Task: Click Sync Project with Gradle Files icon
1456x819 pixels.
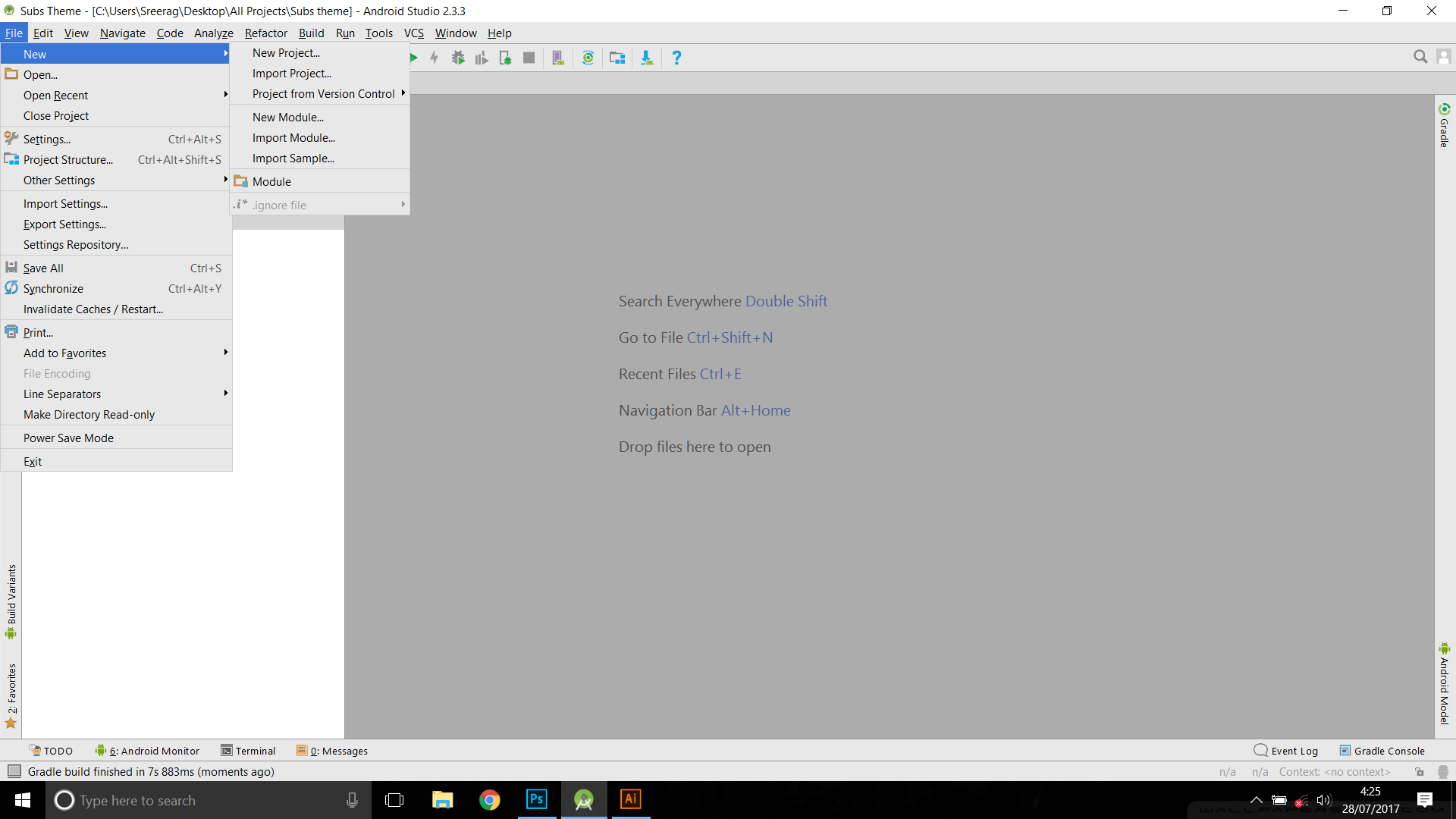Action: click(588, 58)
